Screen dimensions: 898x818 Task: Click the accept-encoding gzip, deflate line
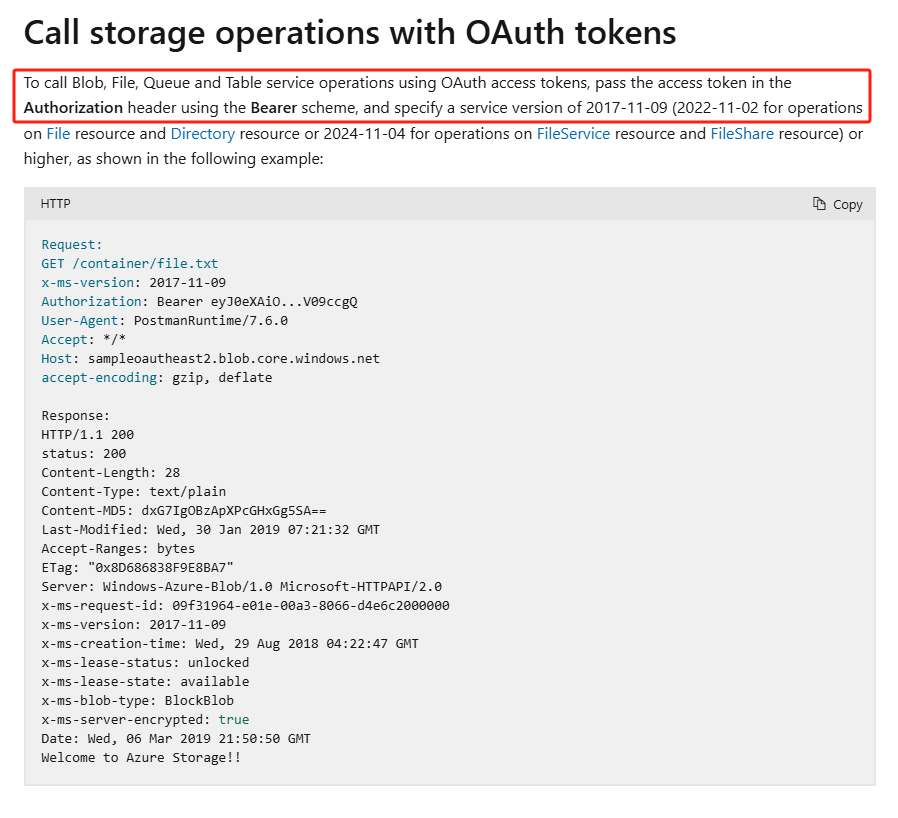click(x=156, y=378)
